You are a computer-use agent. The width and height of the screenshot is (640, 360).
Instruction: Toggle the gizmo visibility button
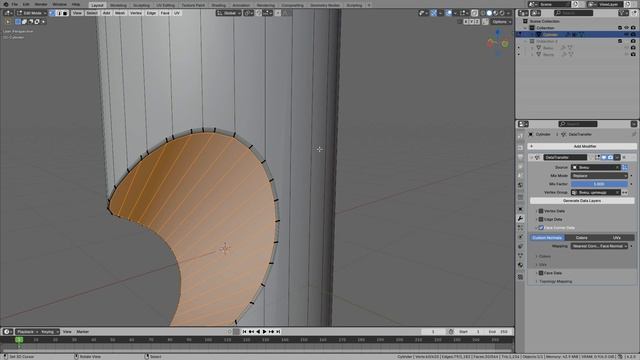(433, 13)
